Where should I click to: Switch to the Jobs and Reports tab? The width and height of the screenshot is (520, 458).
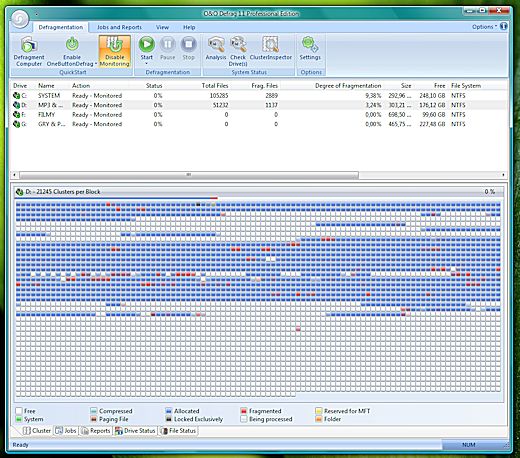click(119, 27)
